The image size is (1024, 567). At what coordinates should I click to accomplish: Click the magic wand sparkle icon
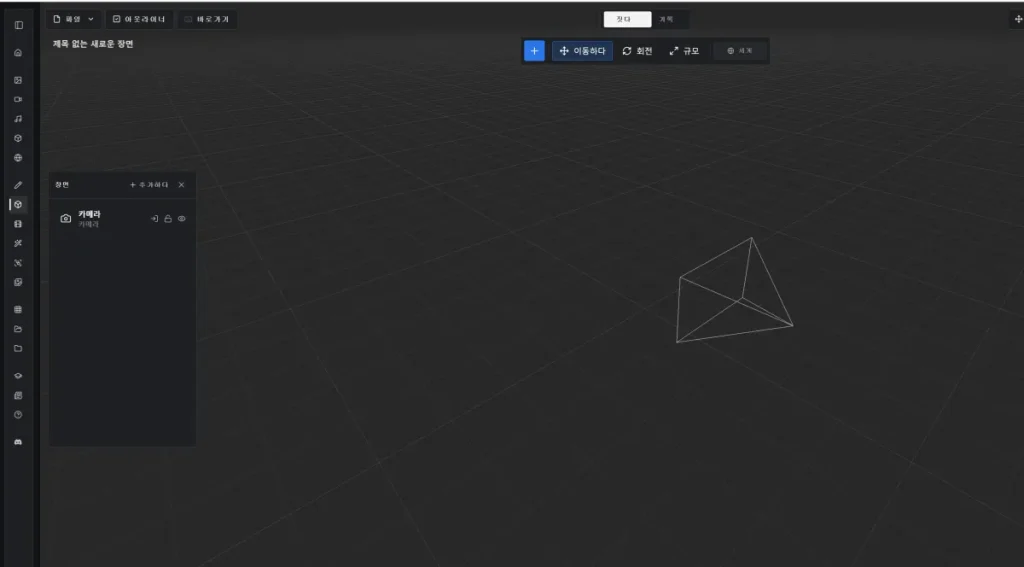pyautogui.click(x=18, y=244)
